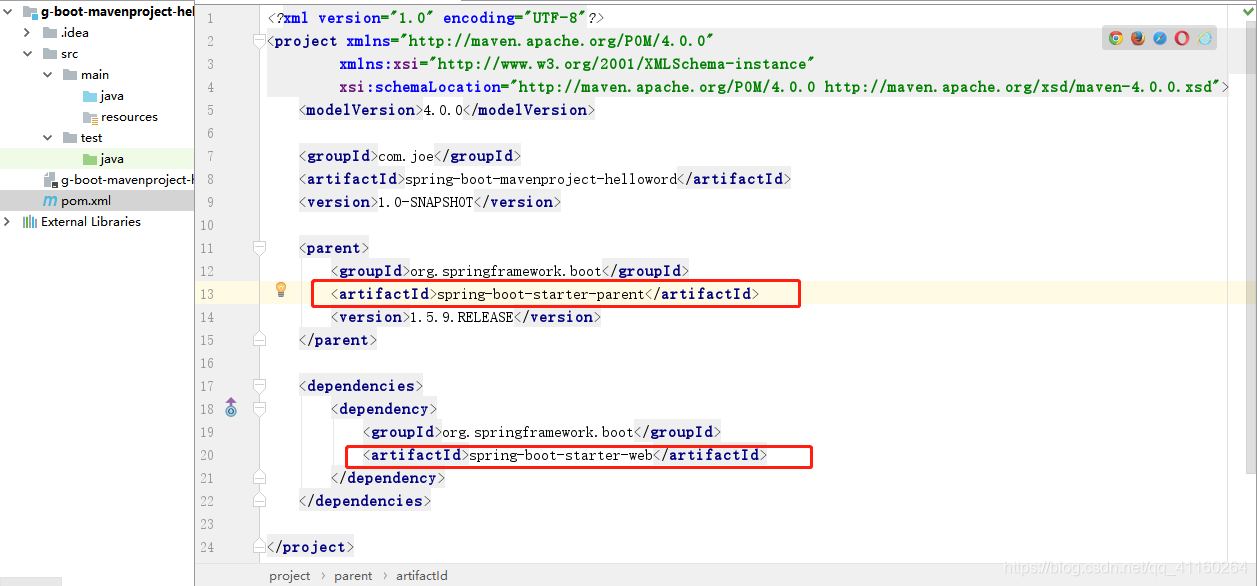This screenshot has width=1257, height=586.
Task: Click the project module icon at tree root
Action: click(x=29, y=12)
